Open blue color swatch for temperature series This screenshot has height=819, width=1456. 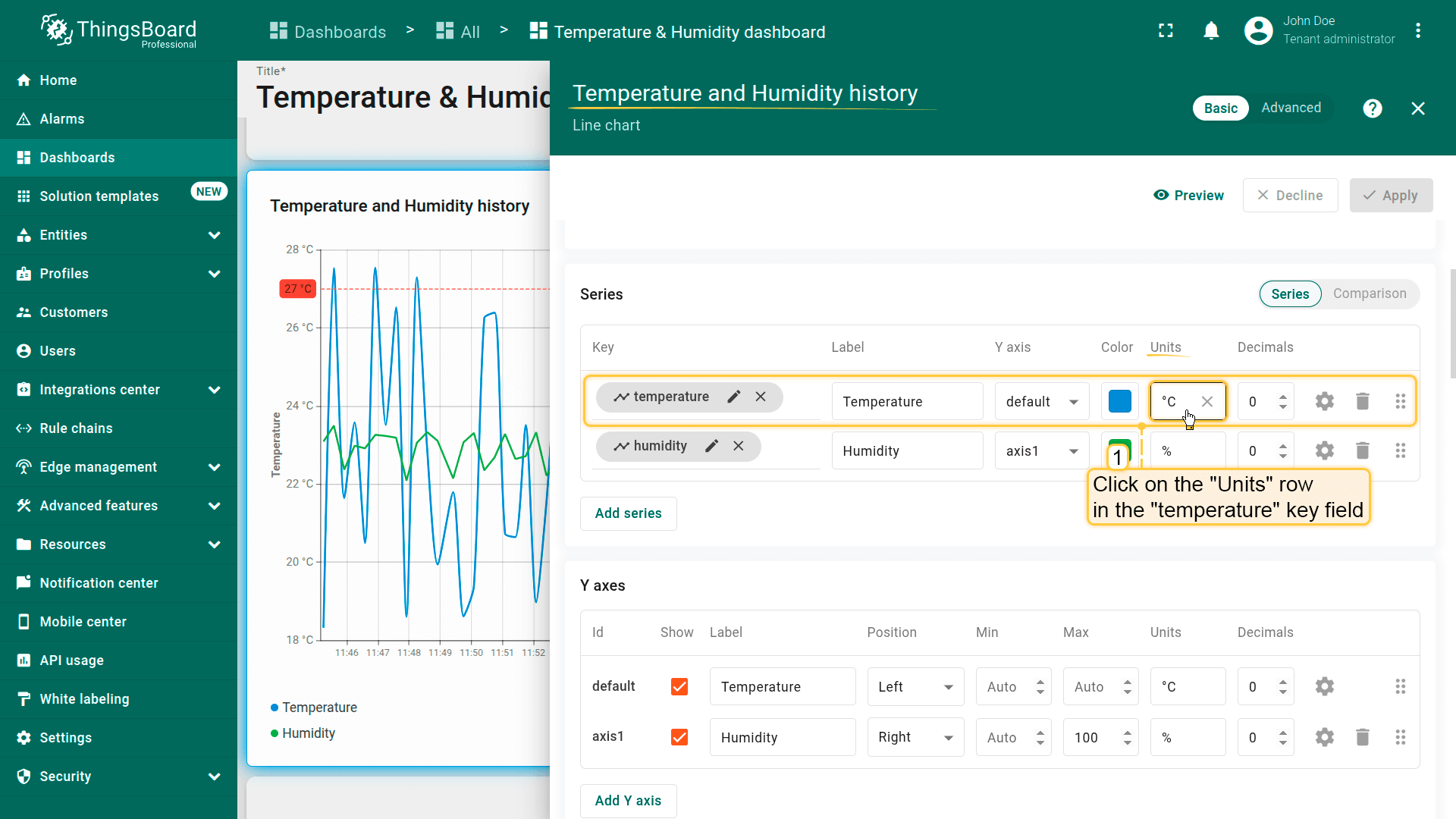1119,401
